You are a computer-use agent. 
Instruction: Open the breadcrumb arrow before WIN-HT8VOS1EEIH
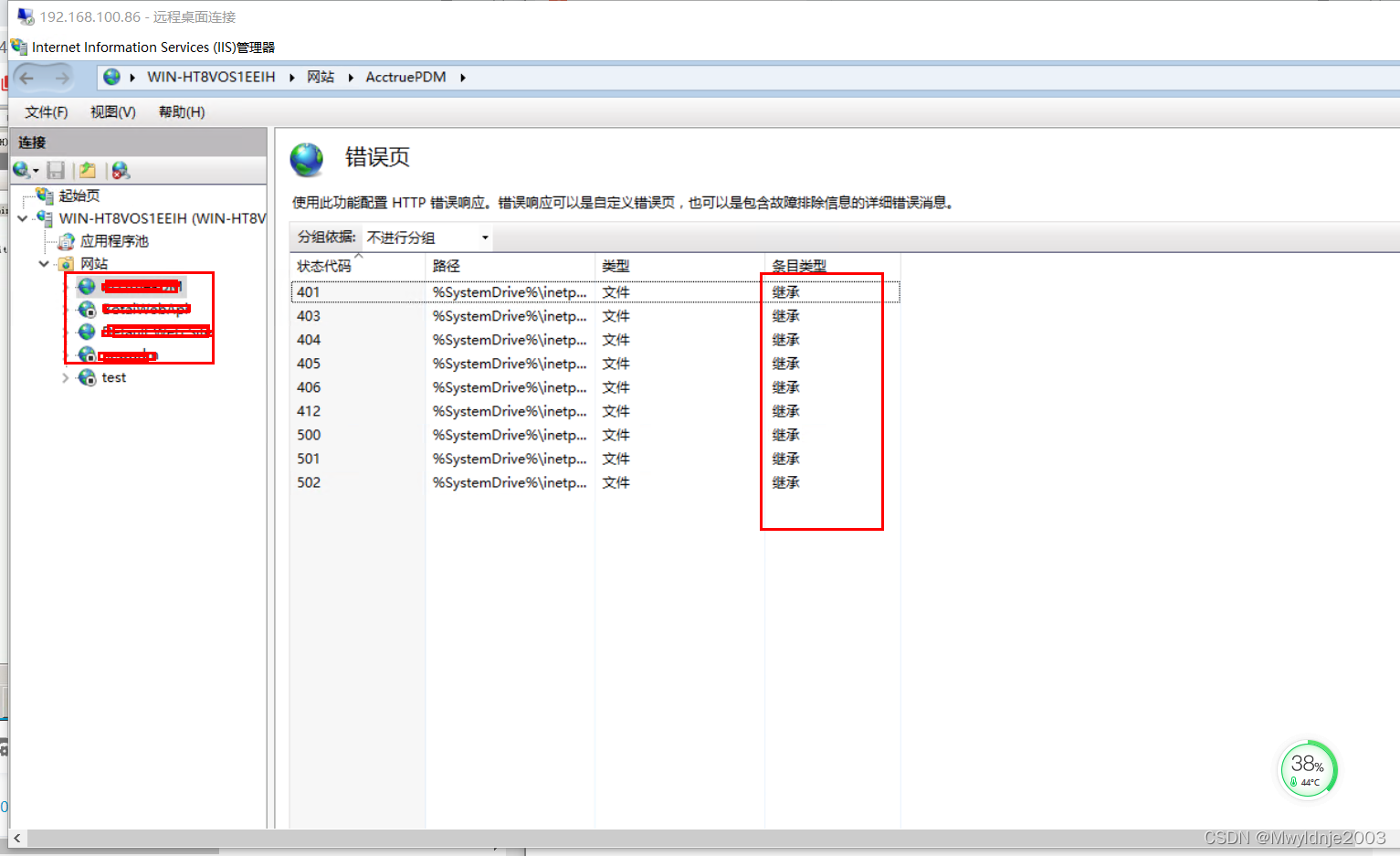[x=132, y=78]
